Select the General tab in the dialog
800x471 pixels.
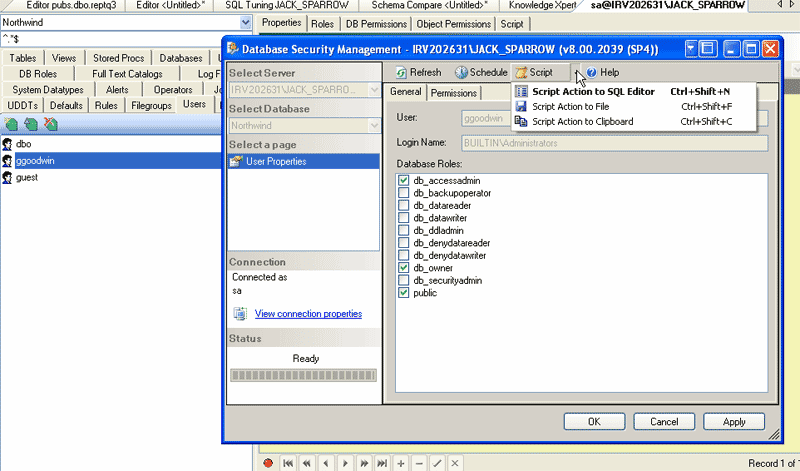point(406,92)
